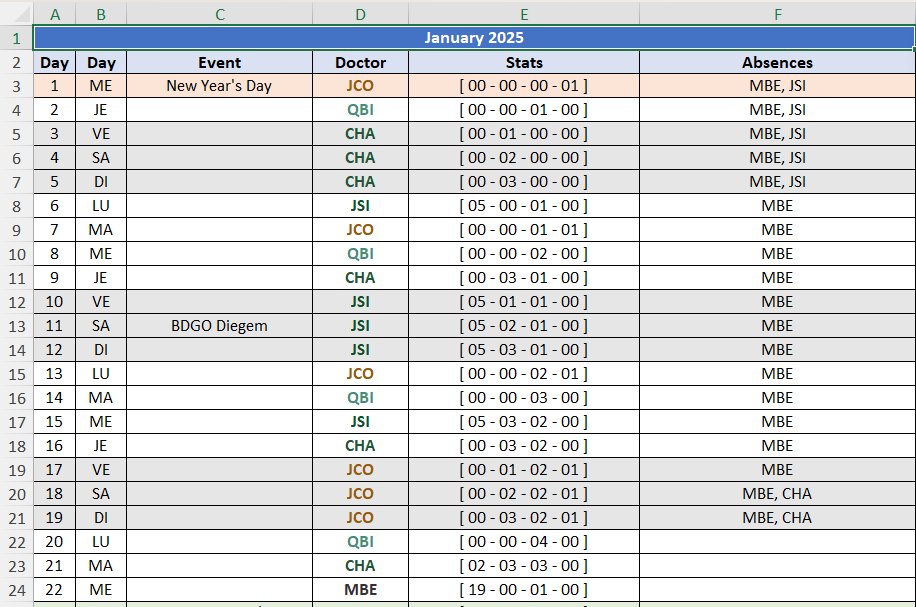Select column A header
The image size is (916, 607).
[54, 14]
